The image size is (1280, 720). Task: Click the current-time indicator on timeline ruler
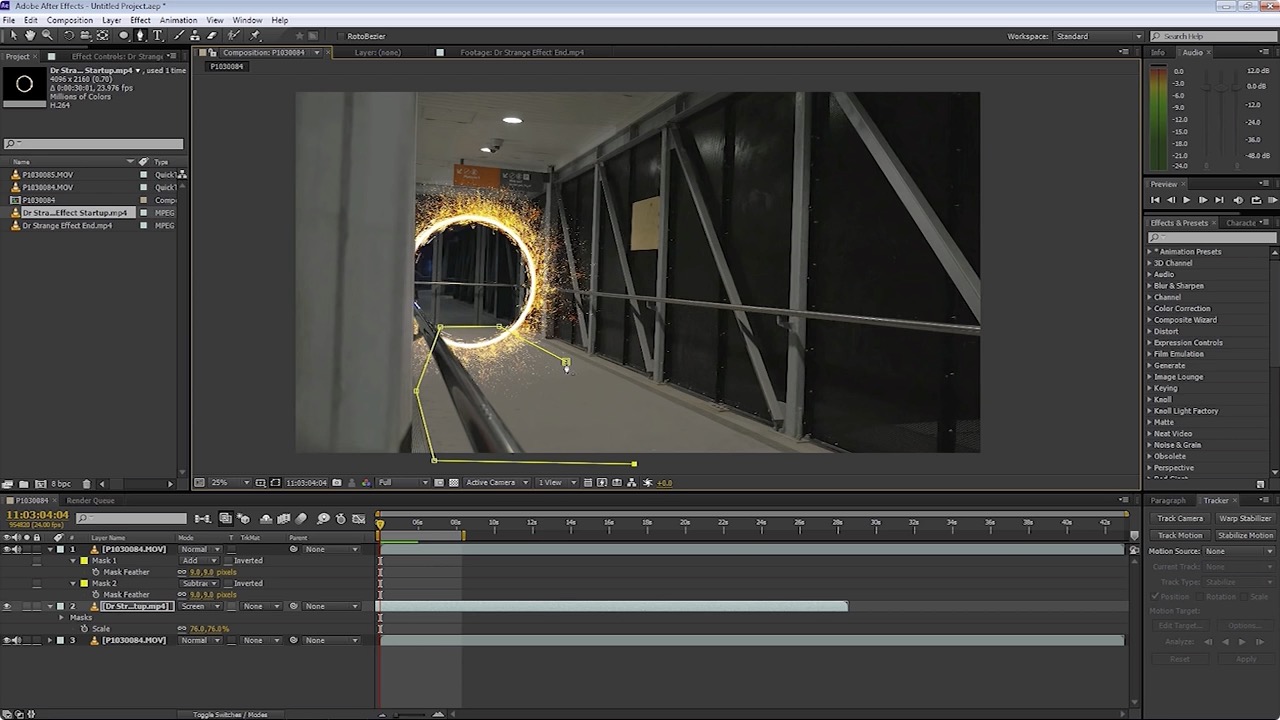click(380, 523)
